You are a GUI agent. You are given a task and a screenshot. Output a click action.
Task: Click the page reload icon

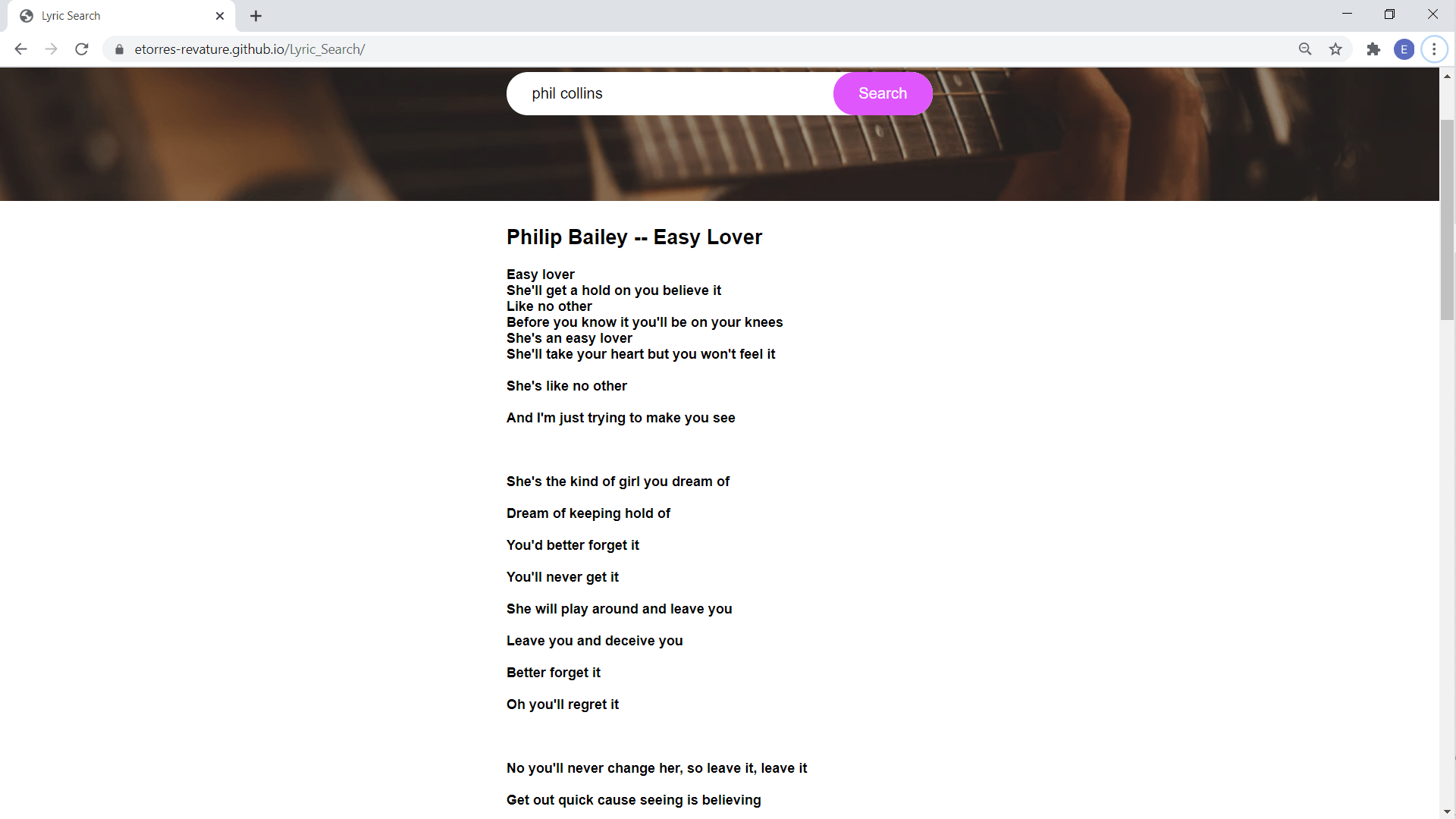83,49
